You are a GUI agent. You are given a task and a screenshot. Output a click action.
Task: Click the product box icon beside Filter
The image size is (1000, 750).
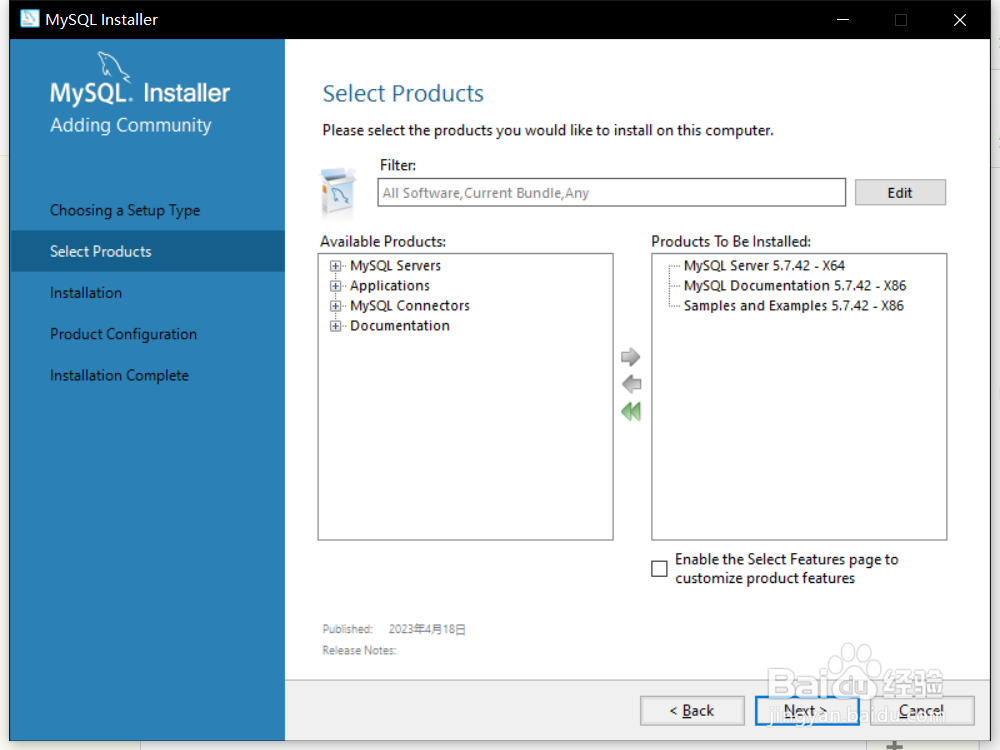[x=338, y=194]
